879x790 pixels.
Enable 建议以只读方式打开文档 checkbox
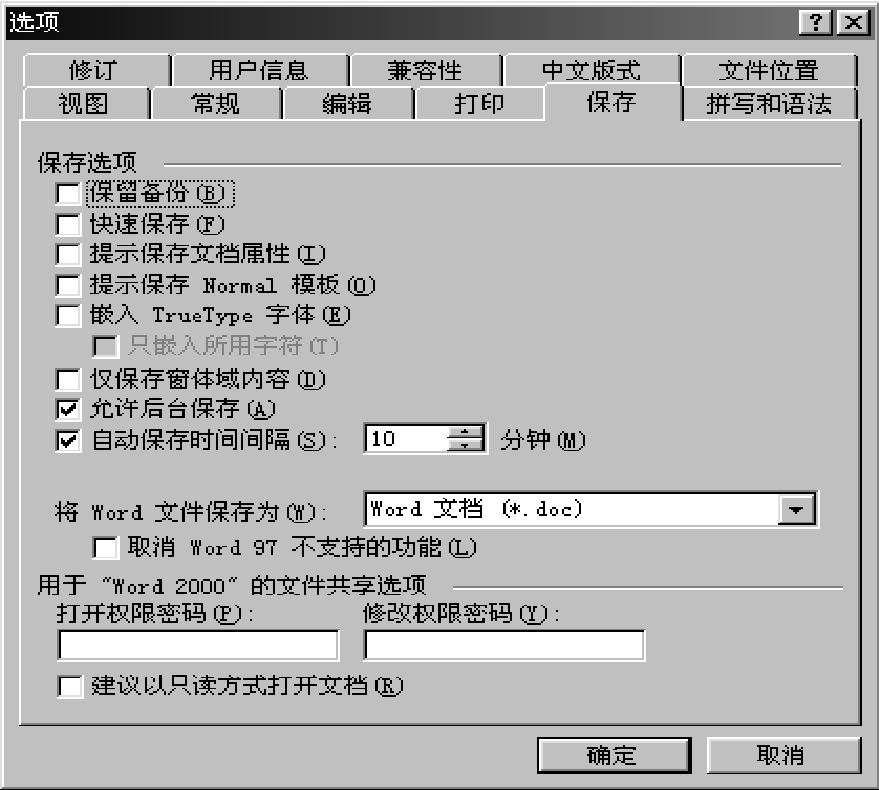click(x=70, y=686)
